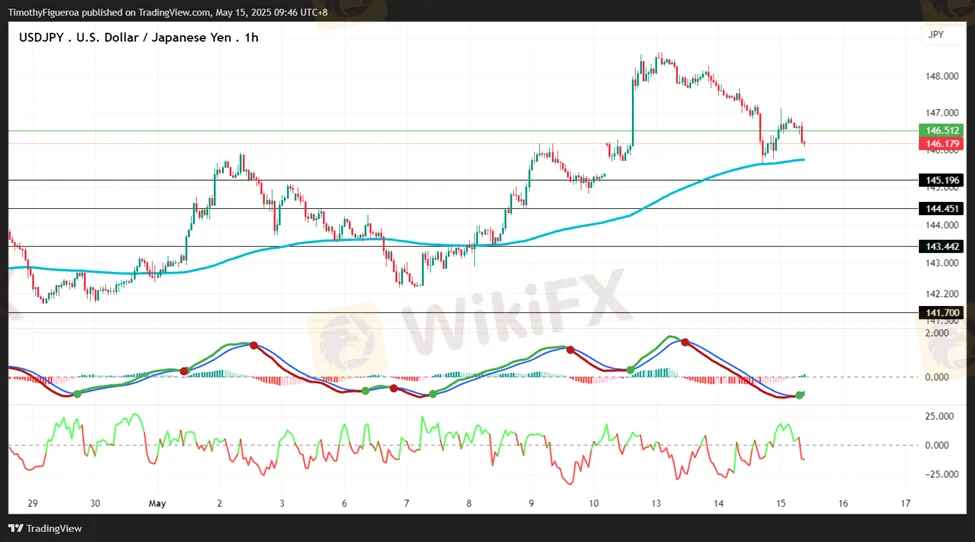Click the 2.000 MACD scale value

(936, 334)
